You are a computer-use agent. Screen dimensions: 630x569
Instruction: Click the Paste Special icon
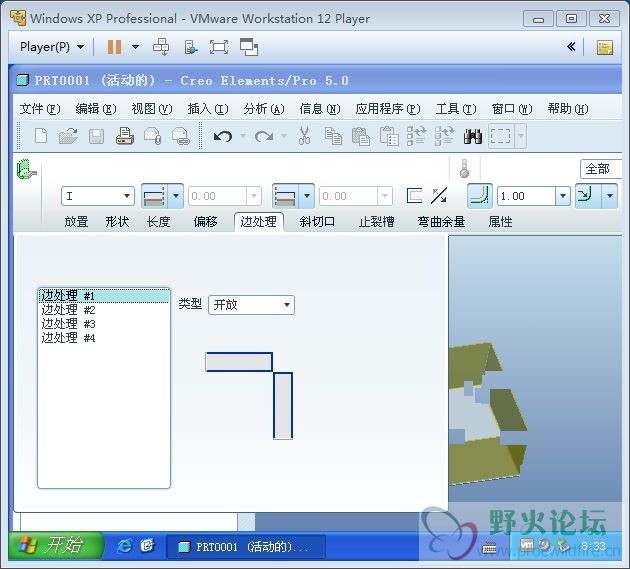[x=389, y=136]
